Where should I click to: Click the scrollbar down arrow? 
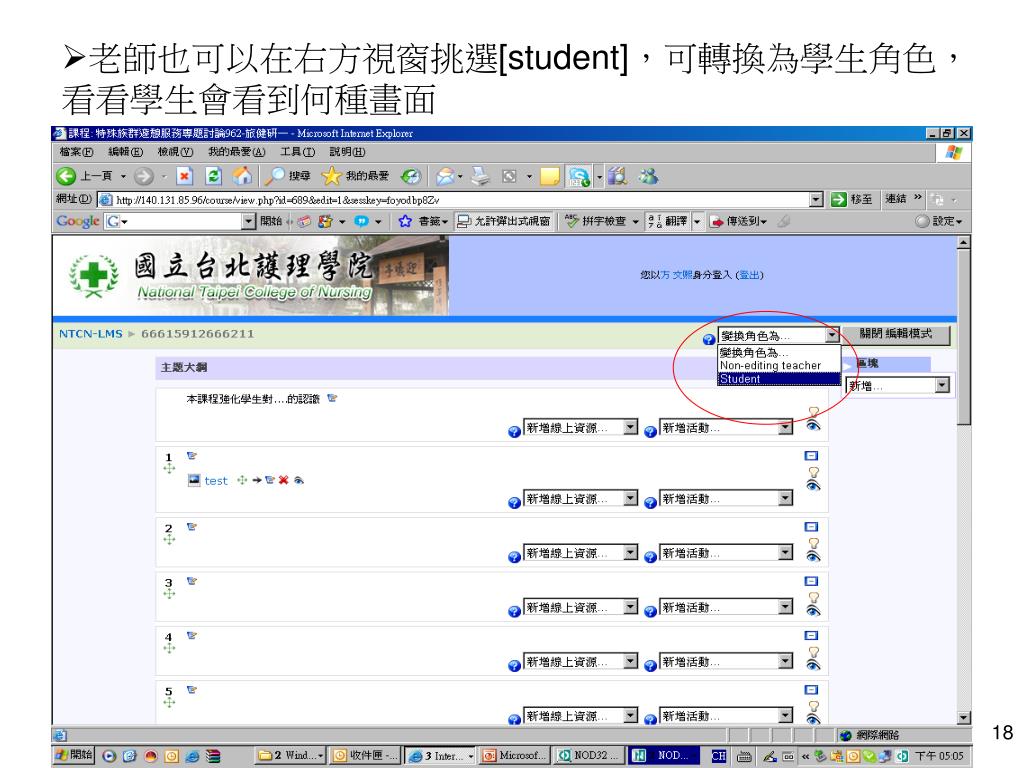(x=963, y=717)
